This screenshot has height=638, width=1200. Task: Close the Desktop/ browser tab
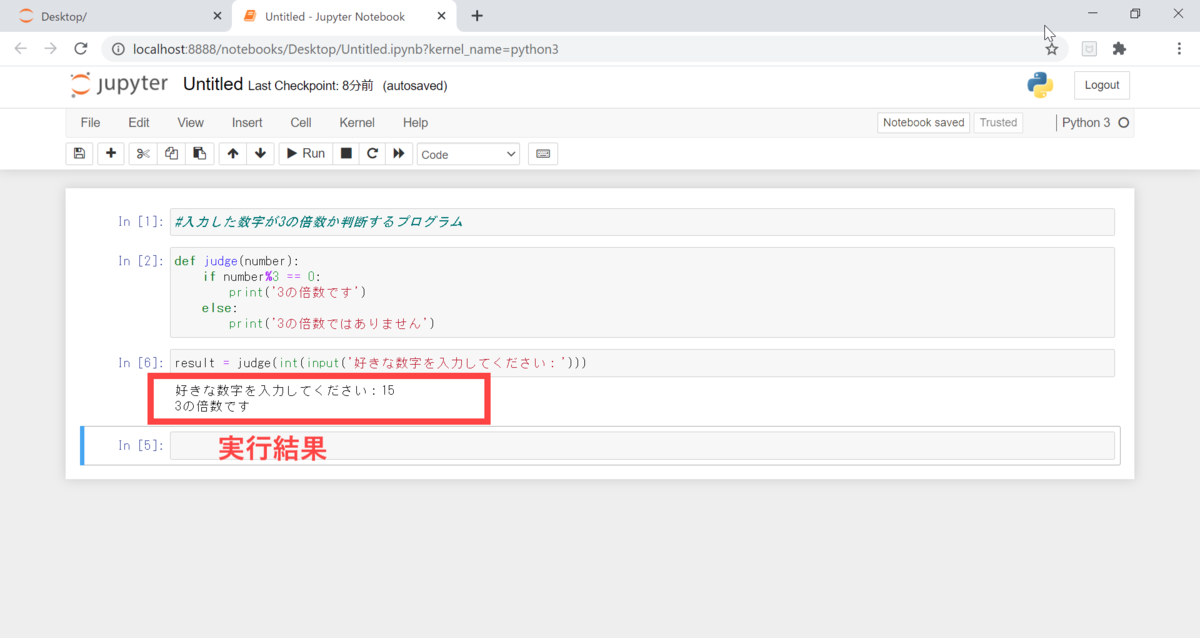tap(218, 16)
